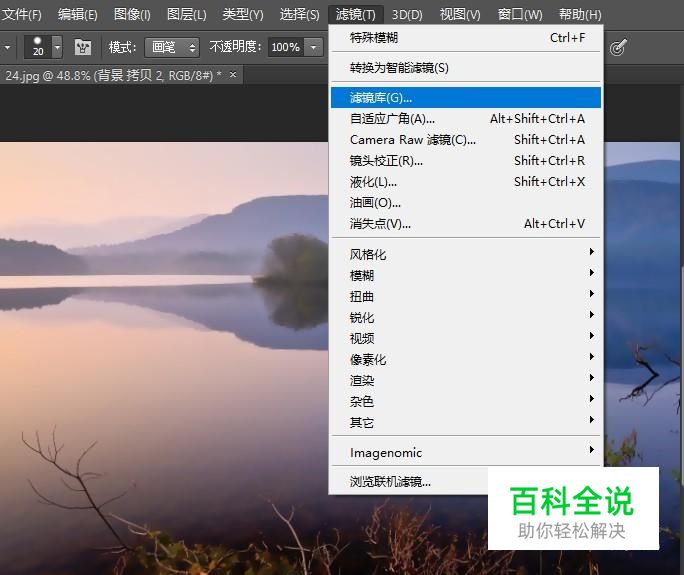Choose 转换为智能滤镜(S)
The image size is (684, 575).
point(466,68)
